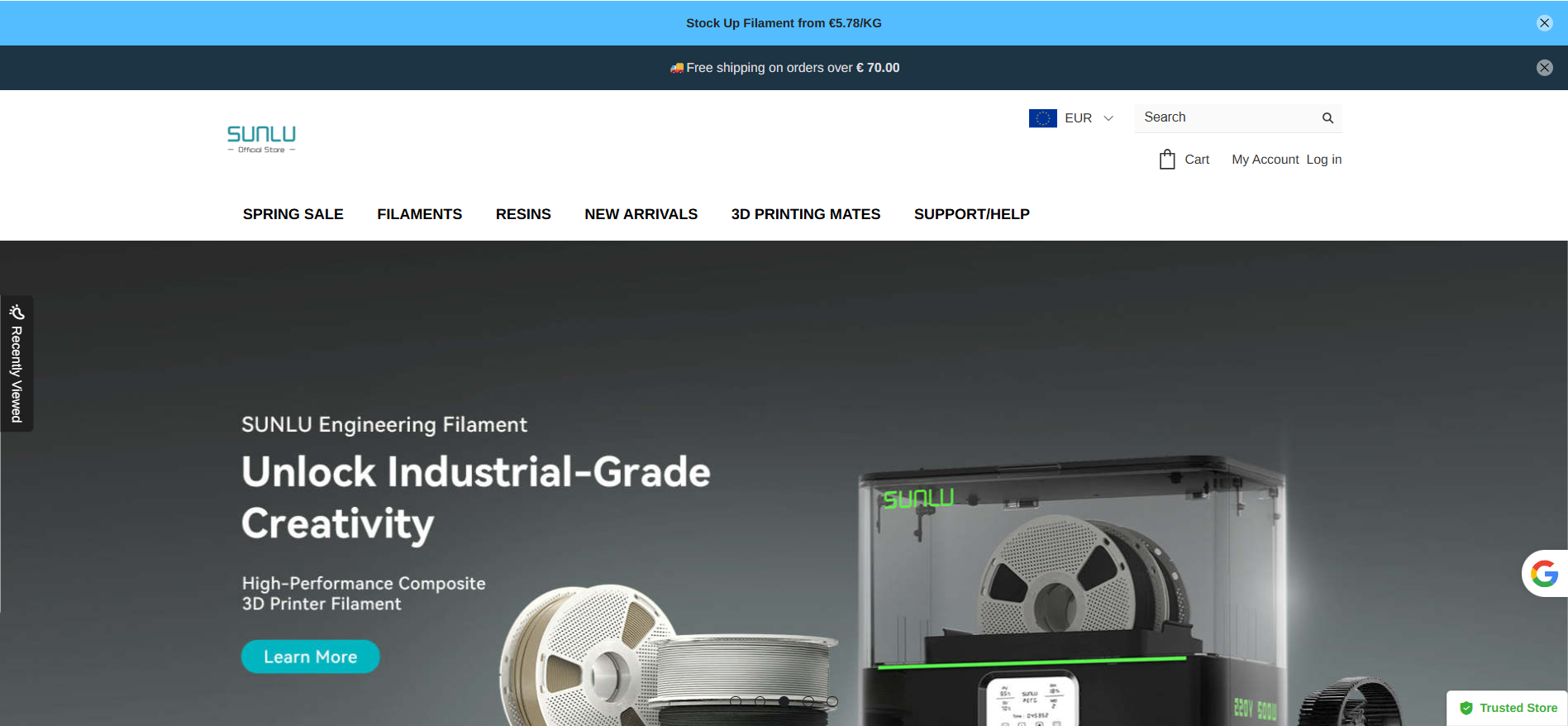Click the 'Unlock Industrial-Grade Creativity' banner heading
The height and width of the screenshot is (726, 1568).
click(476, 498)
